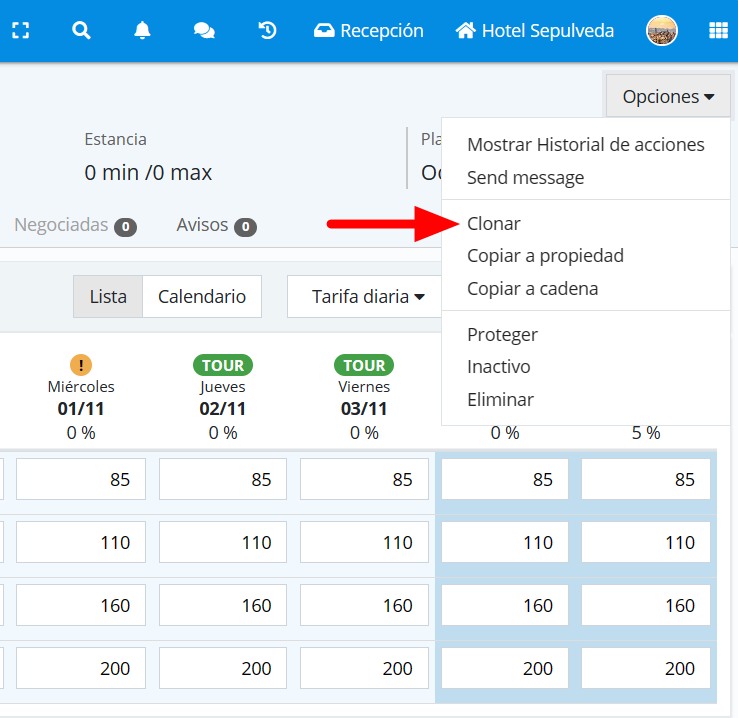This screenshot has height=718, width=738.
Task: Click the user avatar picture
Action: click(662, 31)
